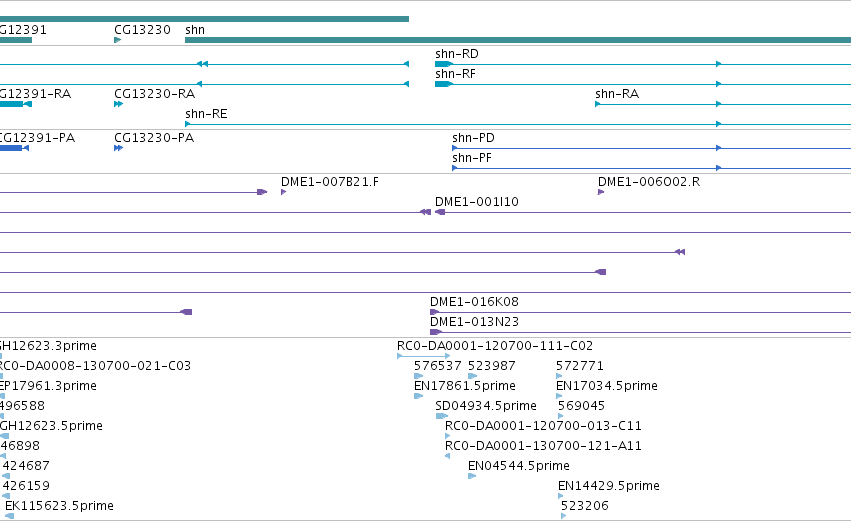This screenshot has width=851, height=521.
Task: Click the '426159' label
Action: [26, 486]
